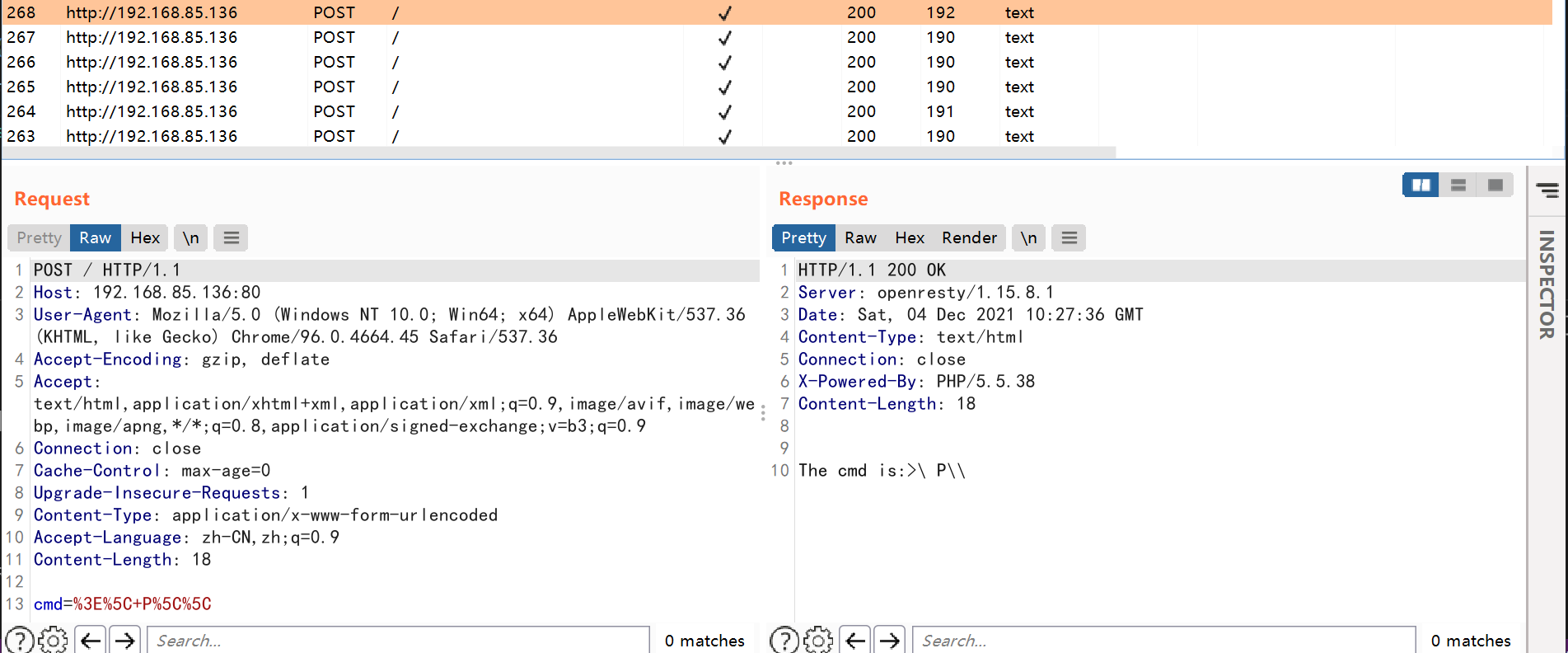
Task: Click the request's Content-Type header line
Action: (265, 514)
